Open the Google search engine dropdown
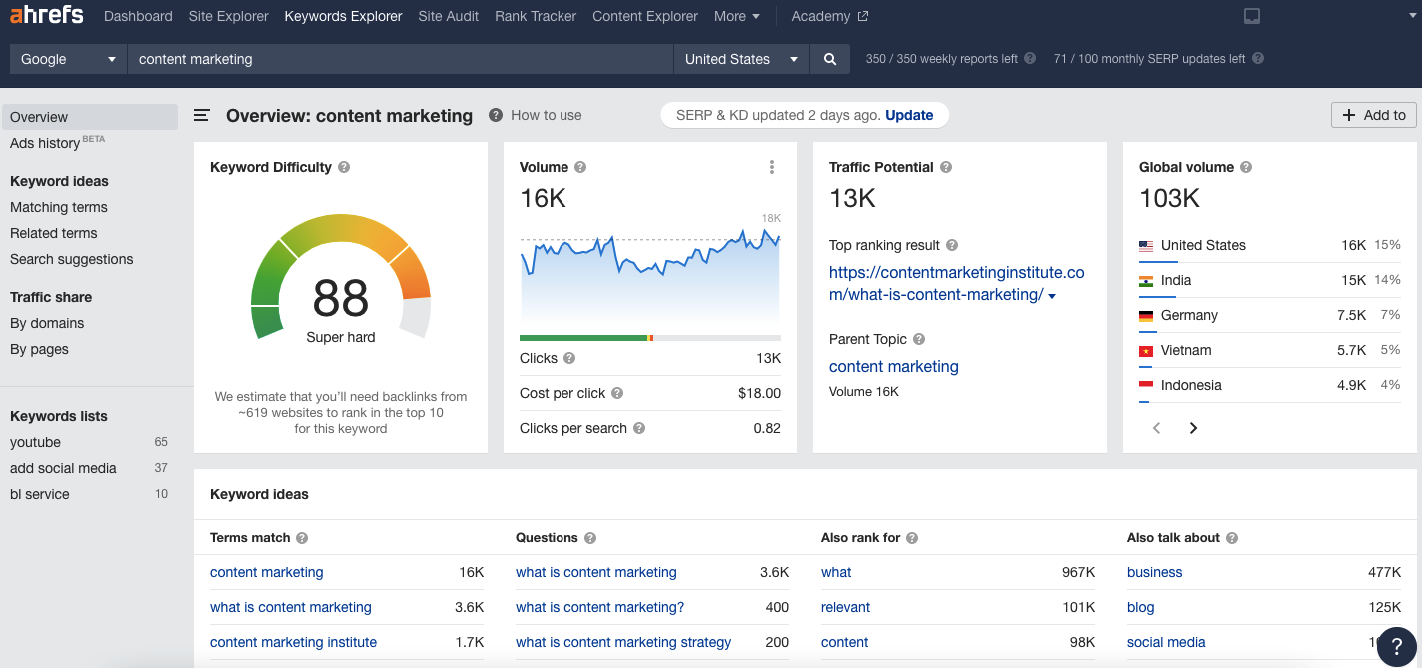The width and height of the screenshot is (1422, 668). (69, 59)
